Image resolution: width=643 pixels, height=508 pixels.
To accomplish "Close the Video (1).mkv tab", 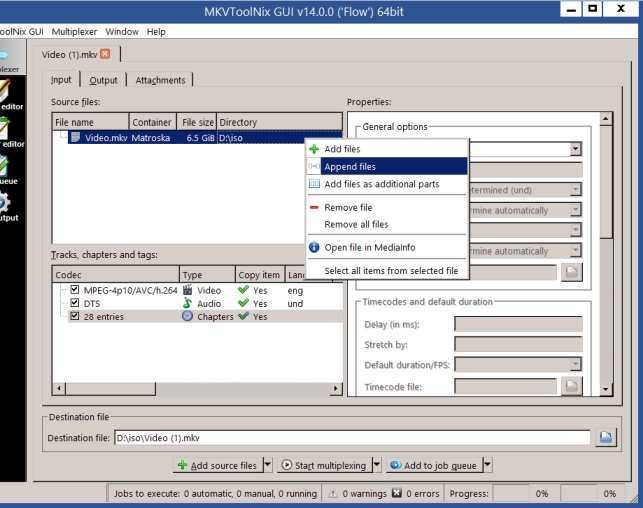I will point(105,54).
